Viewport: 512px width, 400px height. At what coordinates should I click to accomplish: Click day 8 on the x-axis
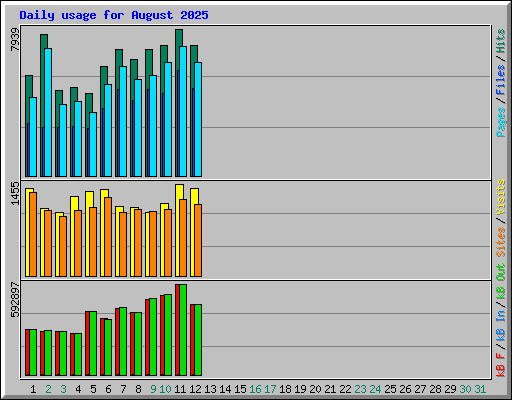[x=138, y=389]
